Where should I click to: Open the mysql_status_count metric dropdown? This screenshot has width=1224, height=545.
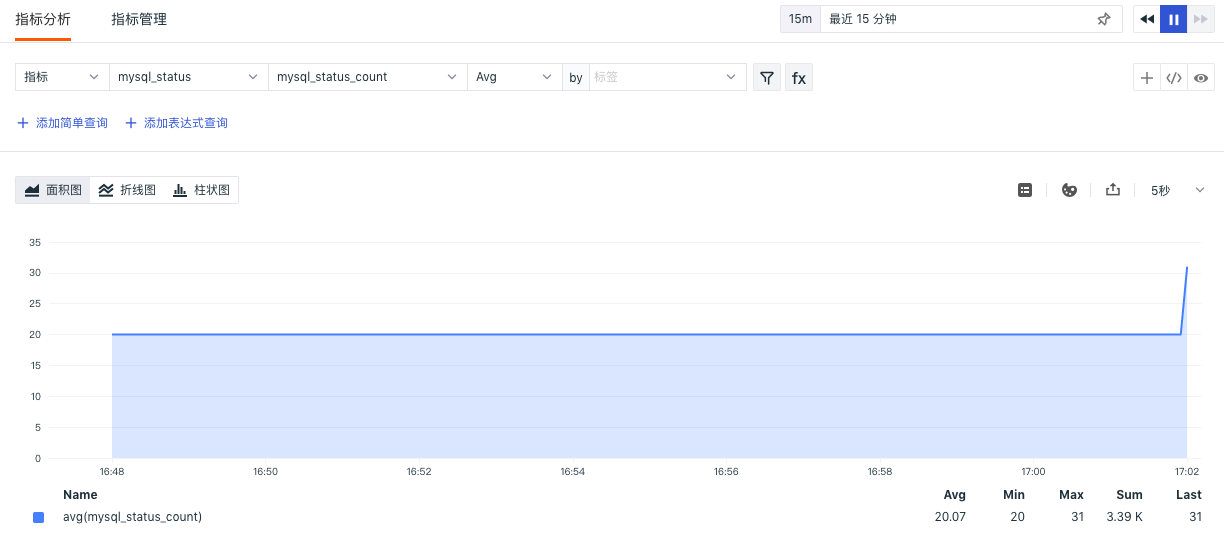pyautogui.click(x=367, y=77)
